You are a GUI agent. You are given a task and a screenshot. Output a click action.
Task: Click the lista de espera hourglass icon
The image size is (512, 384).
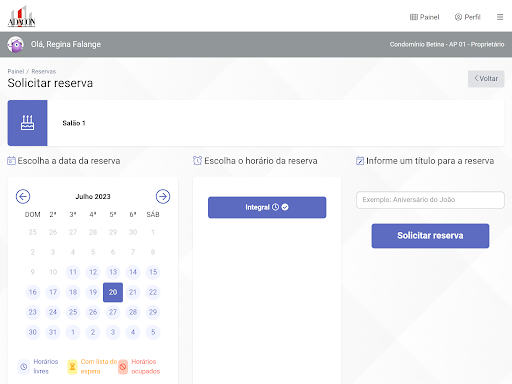pyautogui.click(x=72, y=367)
